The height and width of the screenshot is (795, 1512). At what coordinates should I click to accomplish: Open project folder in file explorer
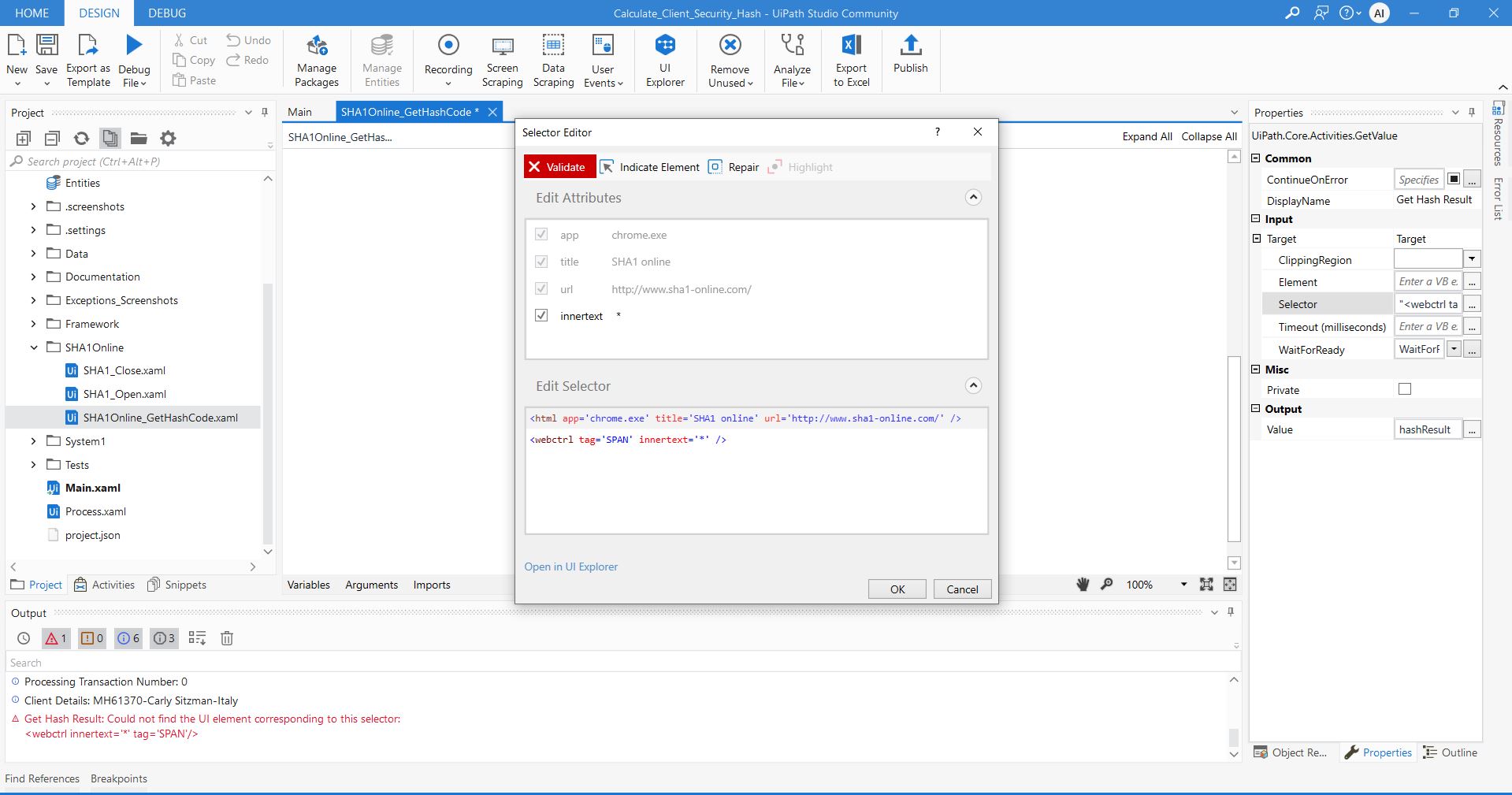(139, 139)
